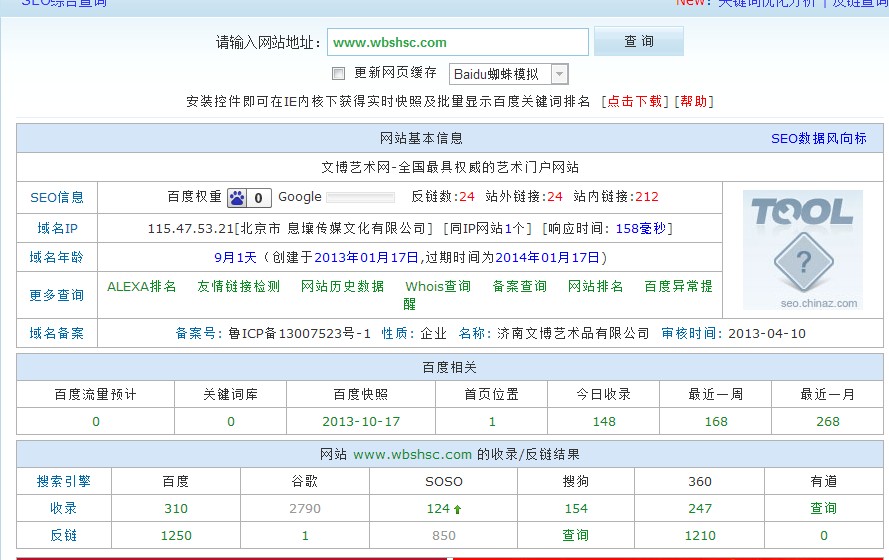The height and width of the screenshot is (560, 889).
Task: Click the 搜索引擎 column header
Action: [x=64, y=481]
